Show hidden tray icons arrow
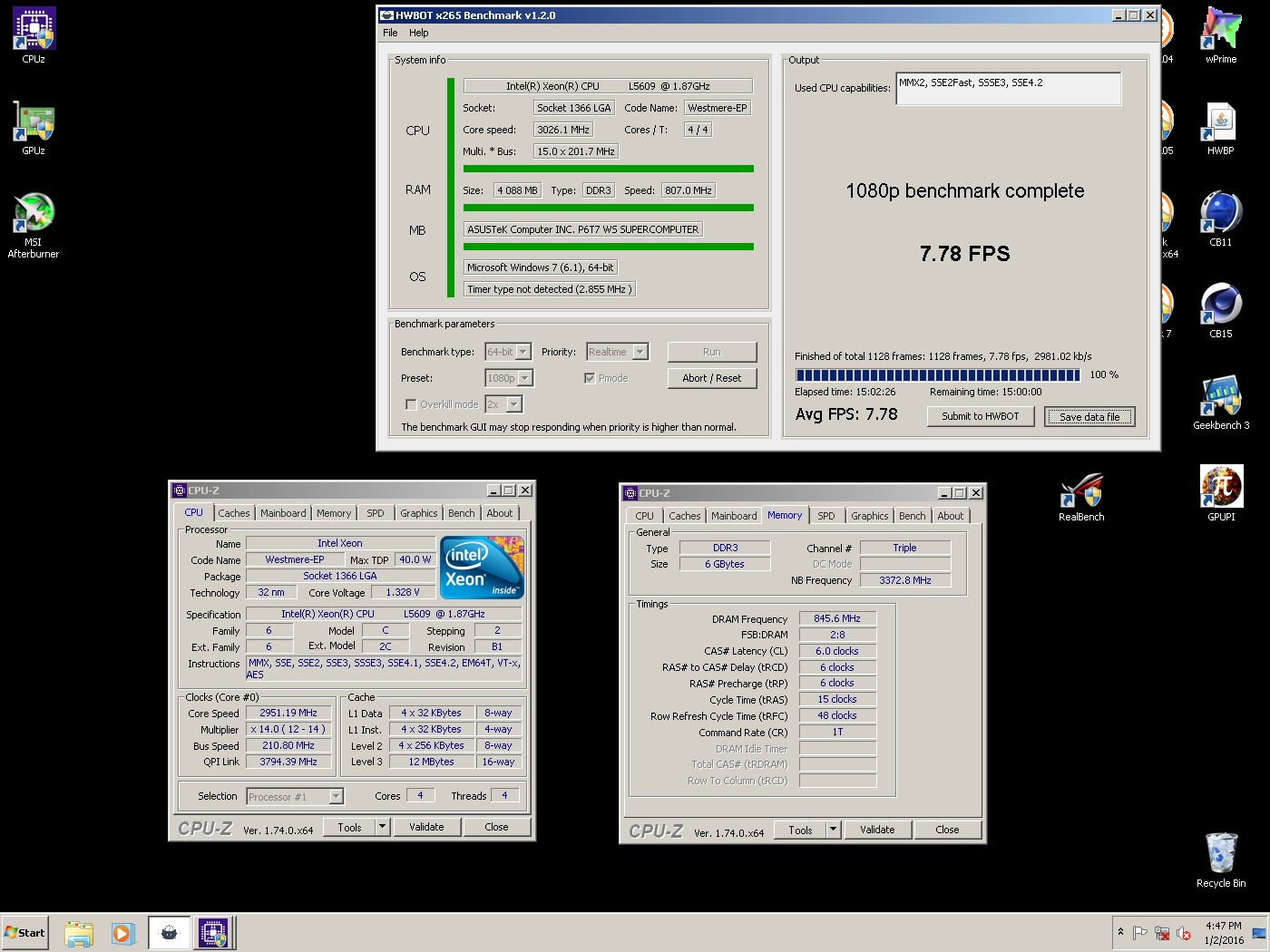Viewport: 1270px width, 952px height. (x=1120, y=932)
